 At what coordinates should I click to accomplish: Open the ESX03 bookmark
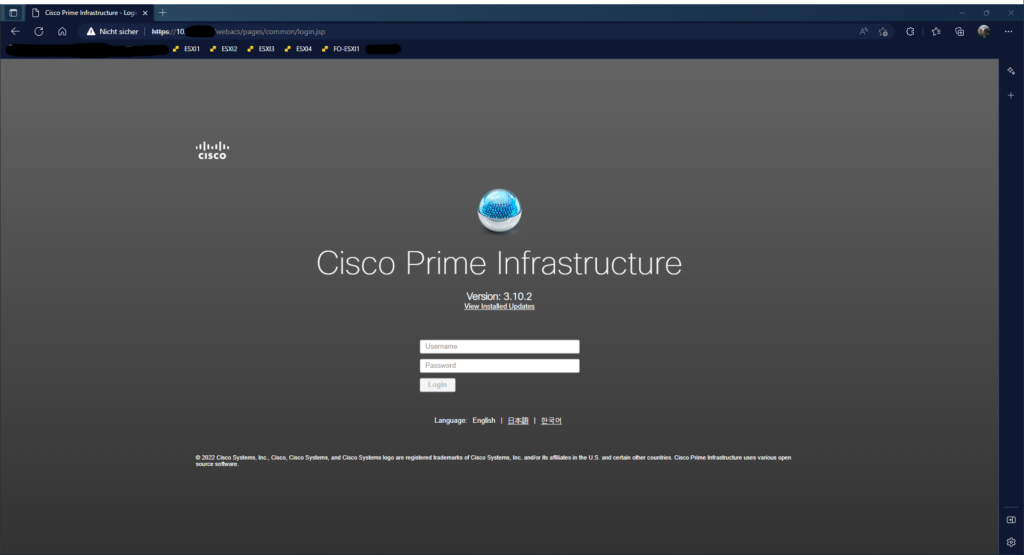click(261, 49)
